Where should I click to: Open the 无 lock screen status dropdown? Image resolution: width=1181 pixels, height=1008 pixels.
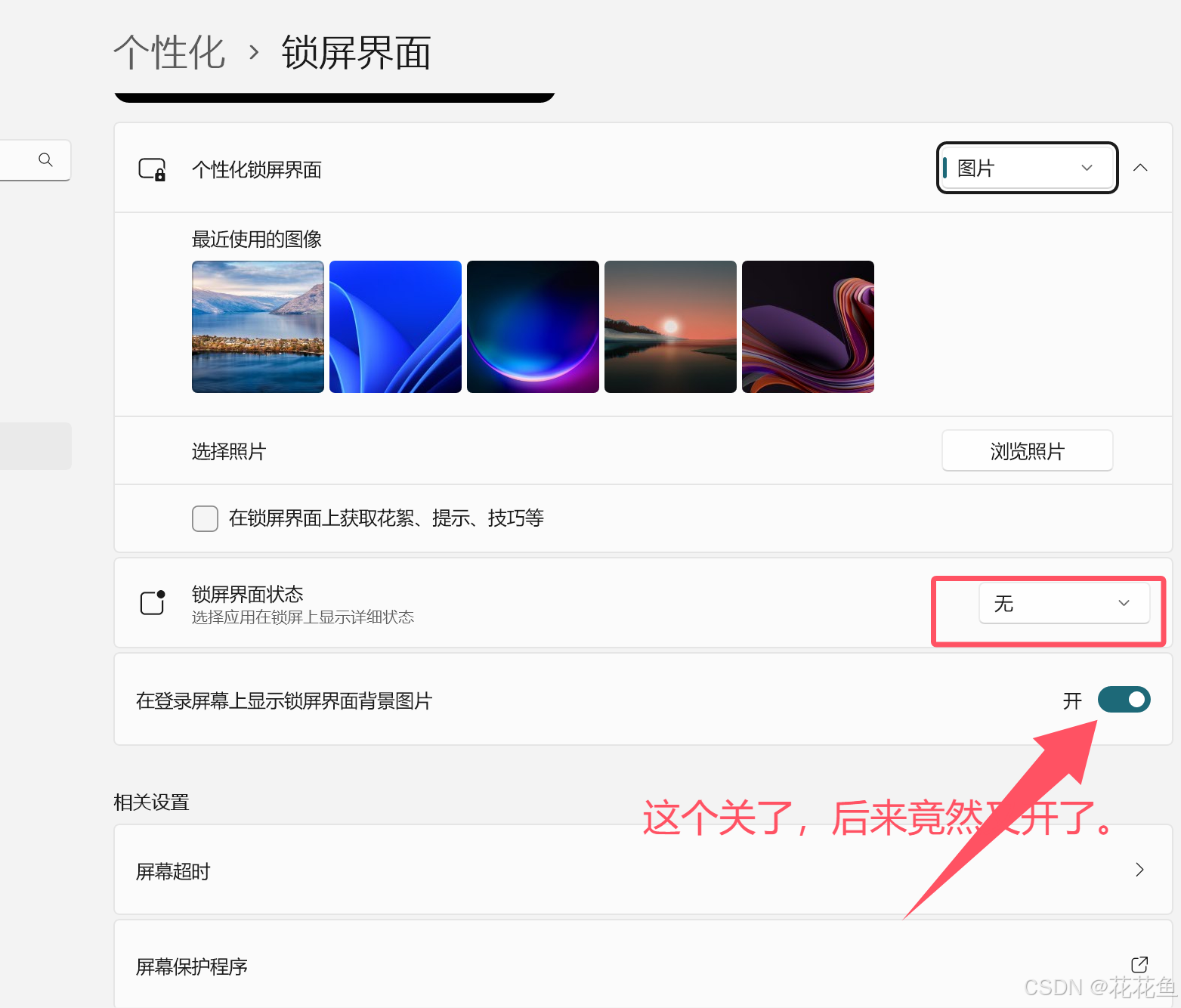[x=1064, y=603]
